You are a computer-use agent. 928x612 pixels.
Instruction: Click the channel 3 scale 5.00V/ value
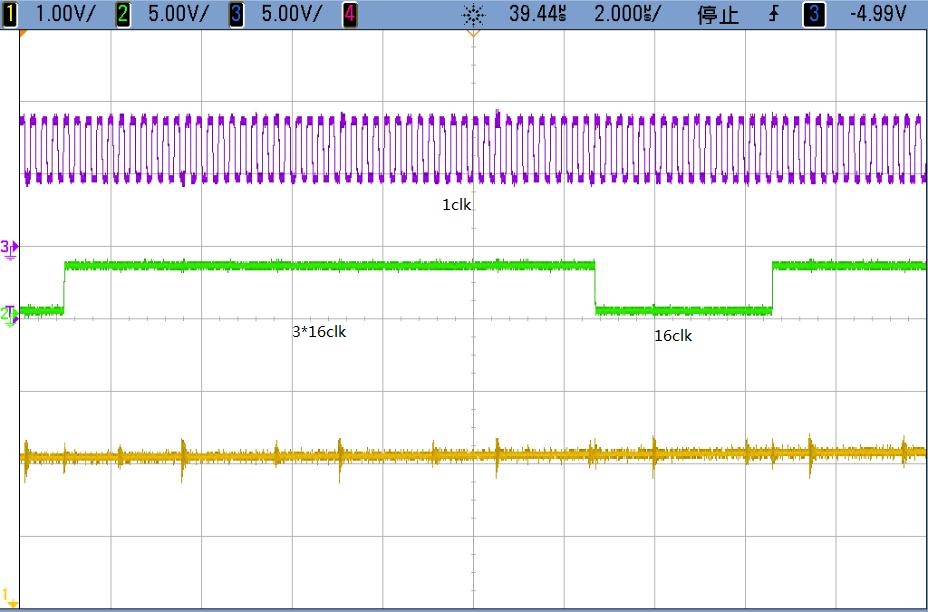[291, 14]
